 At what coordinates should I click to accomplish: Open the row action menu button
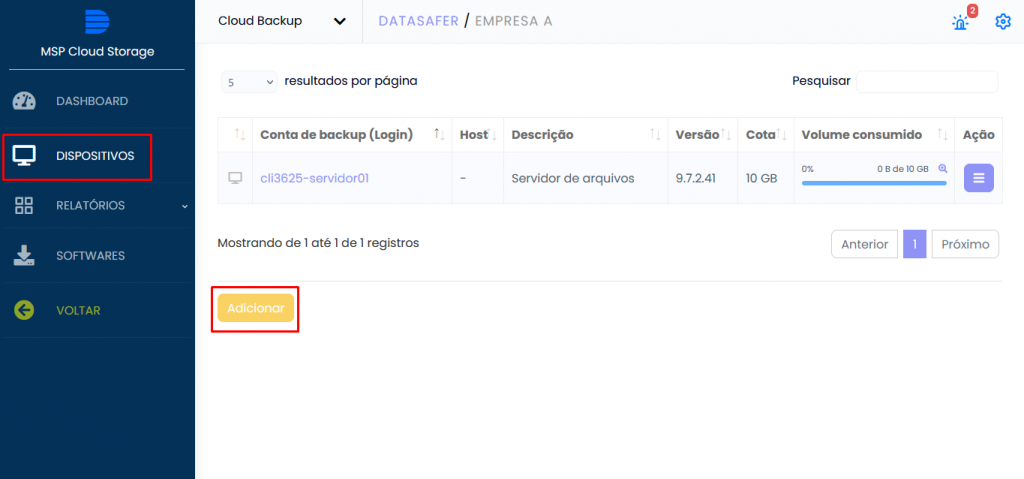[978, 178]
